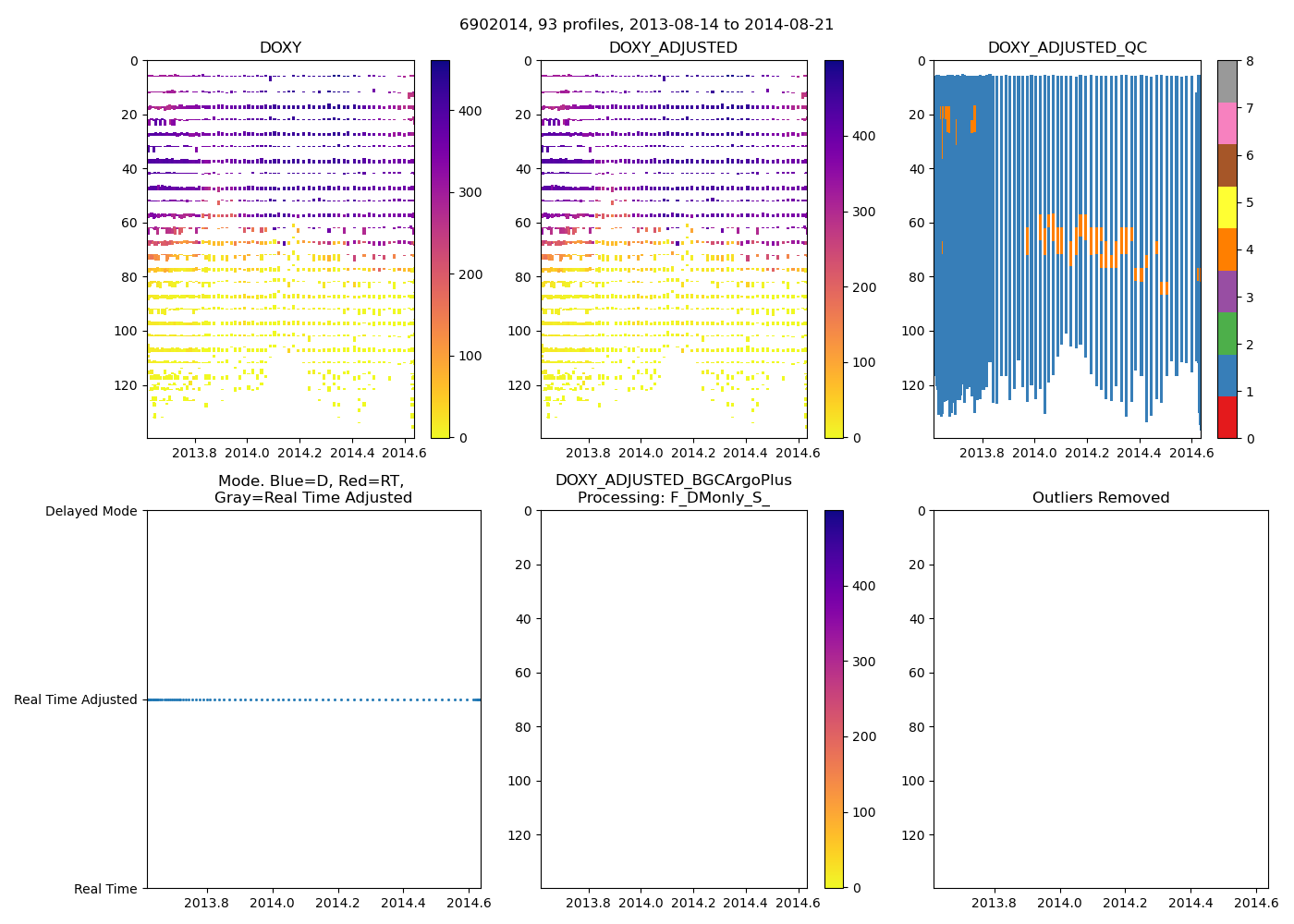Click the red segment of QC colorbar
Viewport: 1294px width, 924px height.
tap(1227, 417)
